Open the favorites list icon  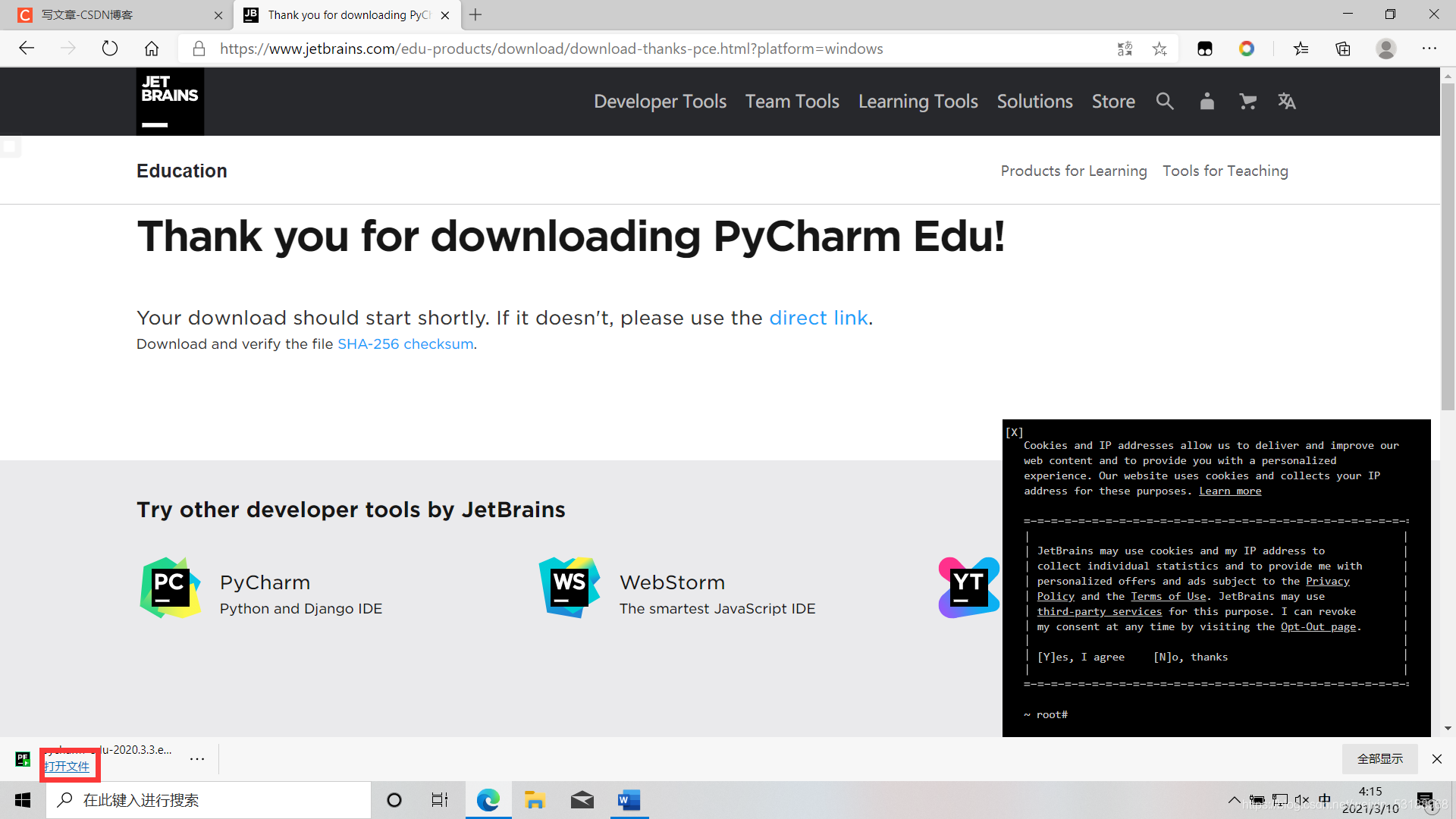[x=1301, y=49]
